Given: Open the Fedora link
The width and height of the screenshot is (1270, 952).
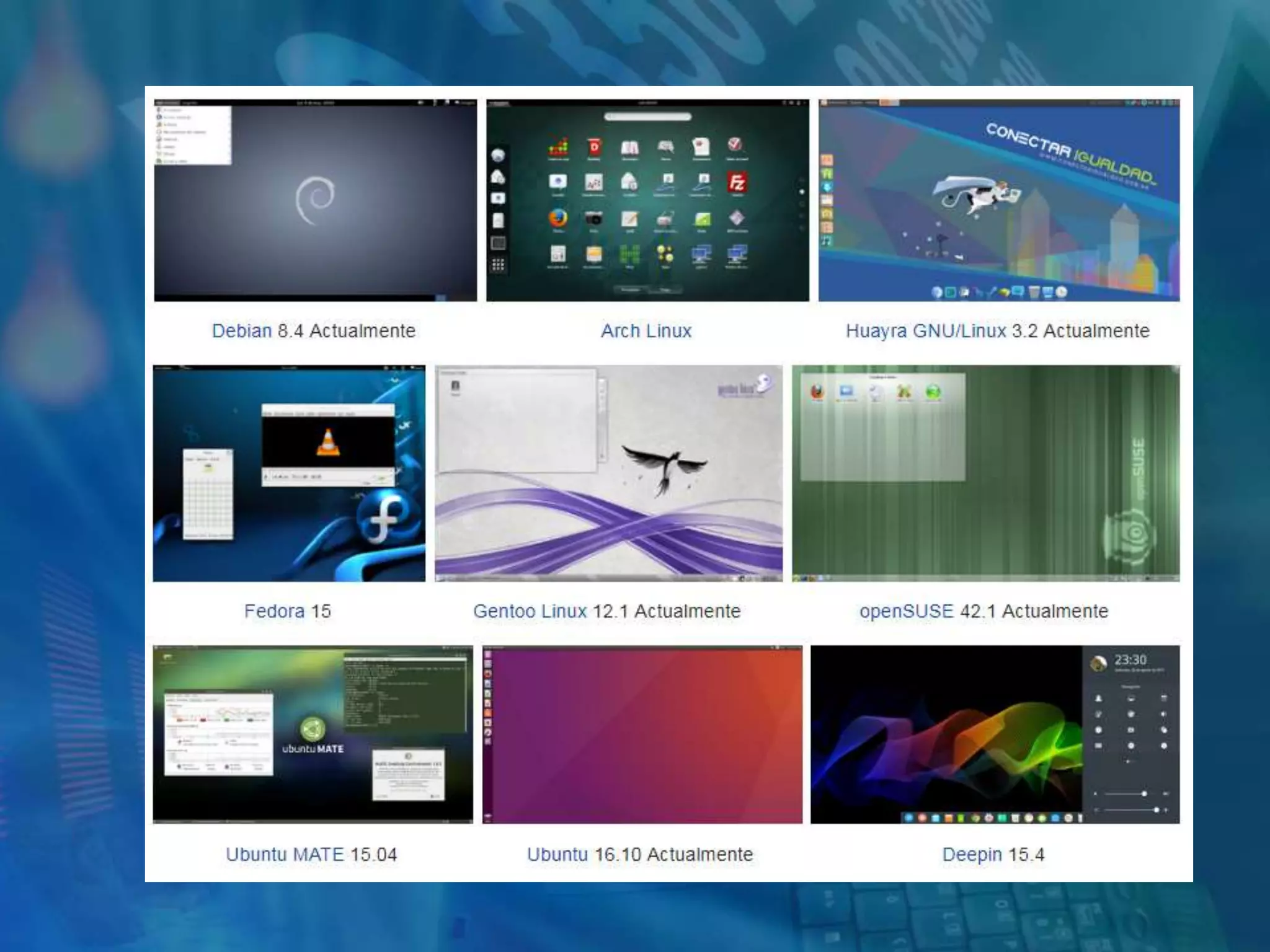Looking at the screenshot, I should coord(274,611).
